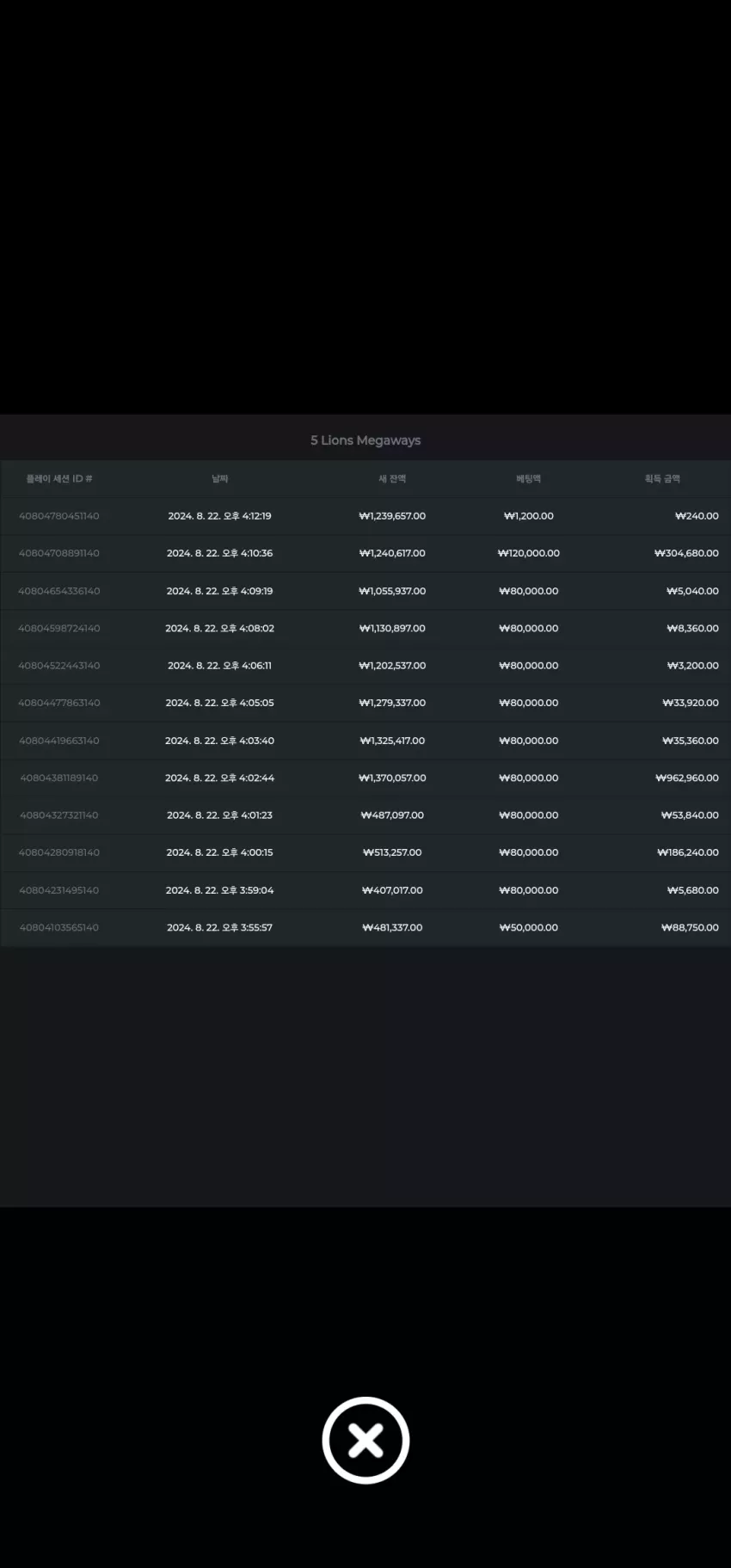The image size is (731, 1568).
Task: Select session ID 40804103565140
Action: (59, 927)
